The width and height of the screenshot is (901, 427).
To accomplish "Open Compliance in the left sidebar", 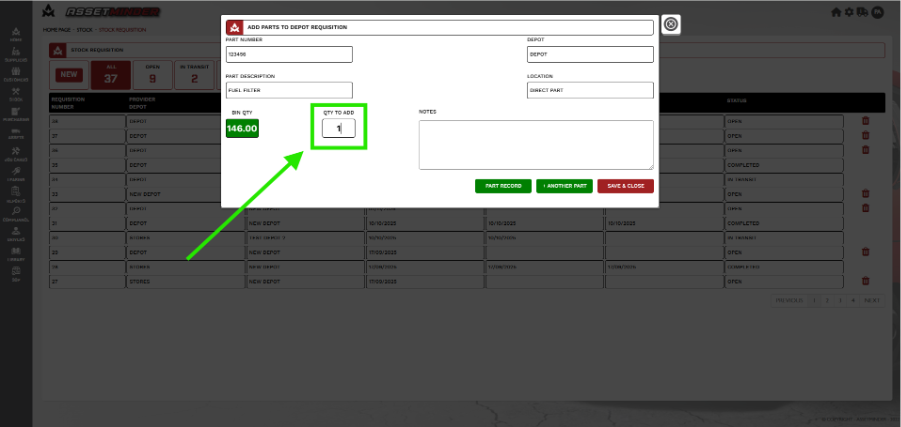I will (16, 214).
